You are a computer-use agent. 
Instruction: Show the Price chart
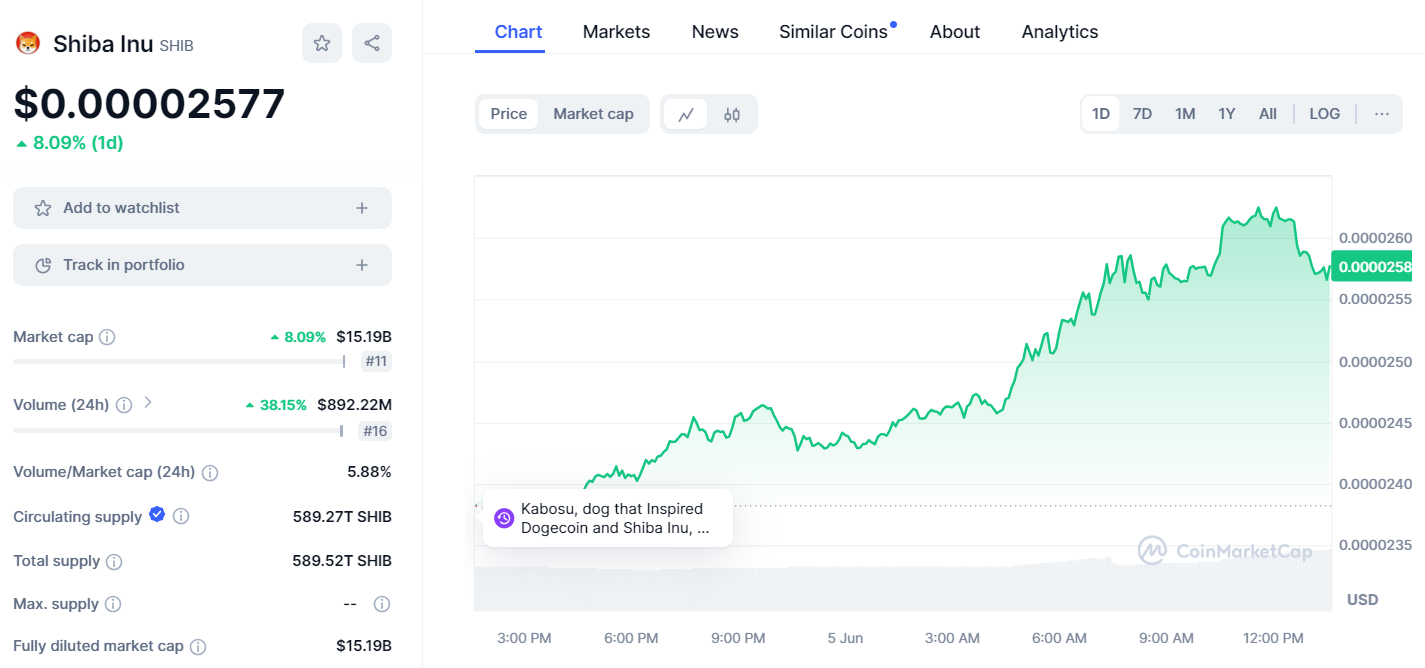coord(509,114)
